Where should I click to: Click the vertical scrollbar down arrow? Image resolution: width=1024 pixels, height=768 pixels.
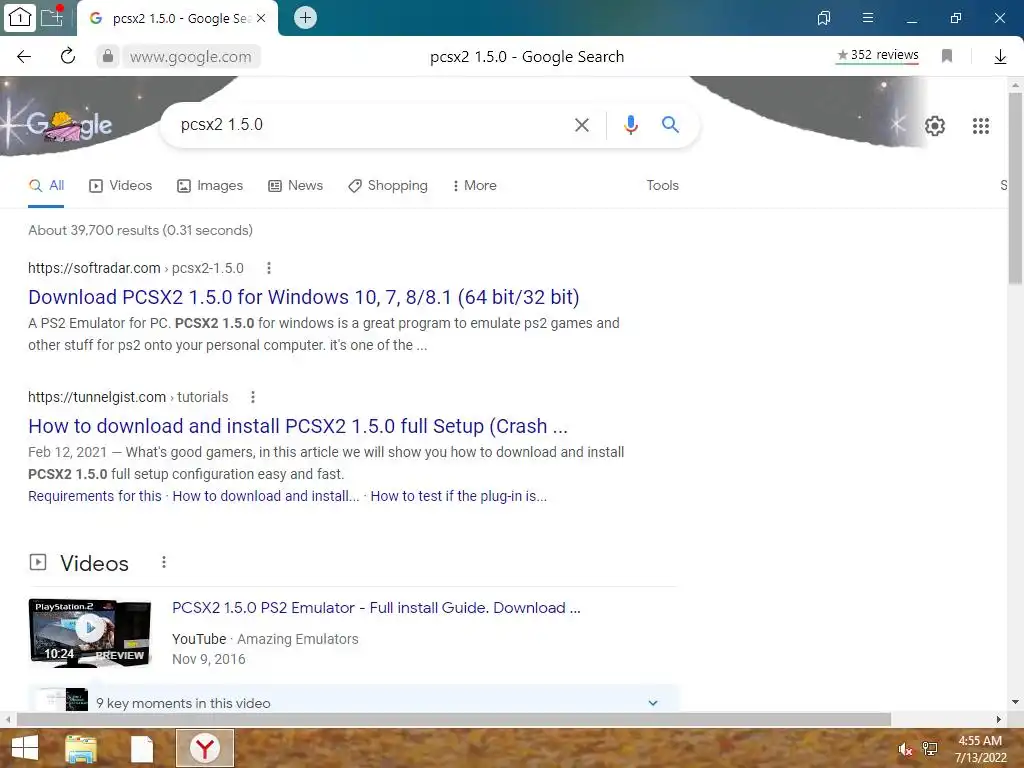coord(1015,703)
